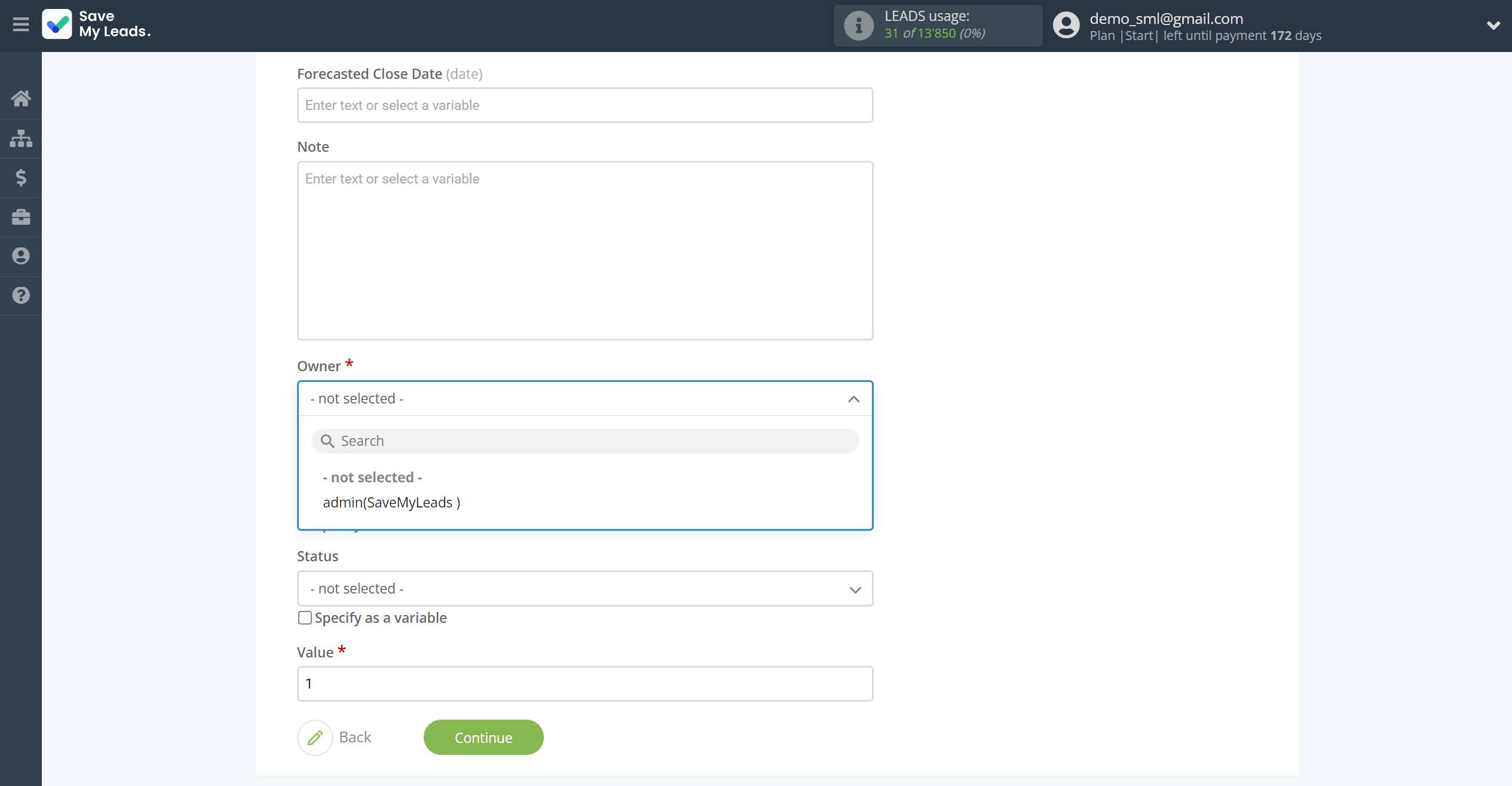
Task: Choose '- not selected -' option in Owner list
Action: click(x=372, y=478)
